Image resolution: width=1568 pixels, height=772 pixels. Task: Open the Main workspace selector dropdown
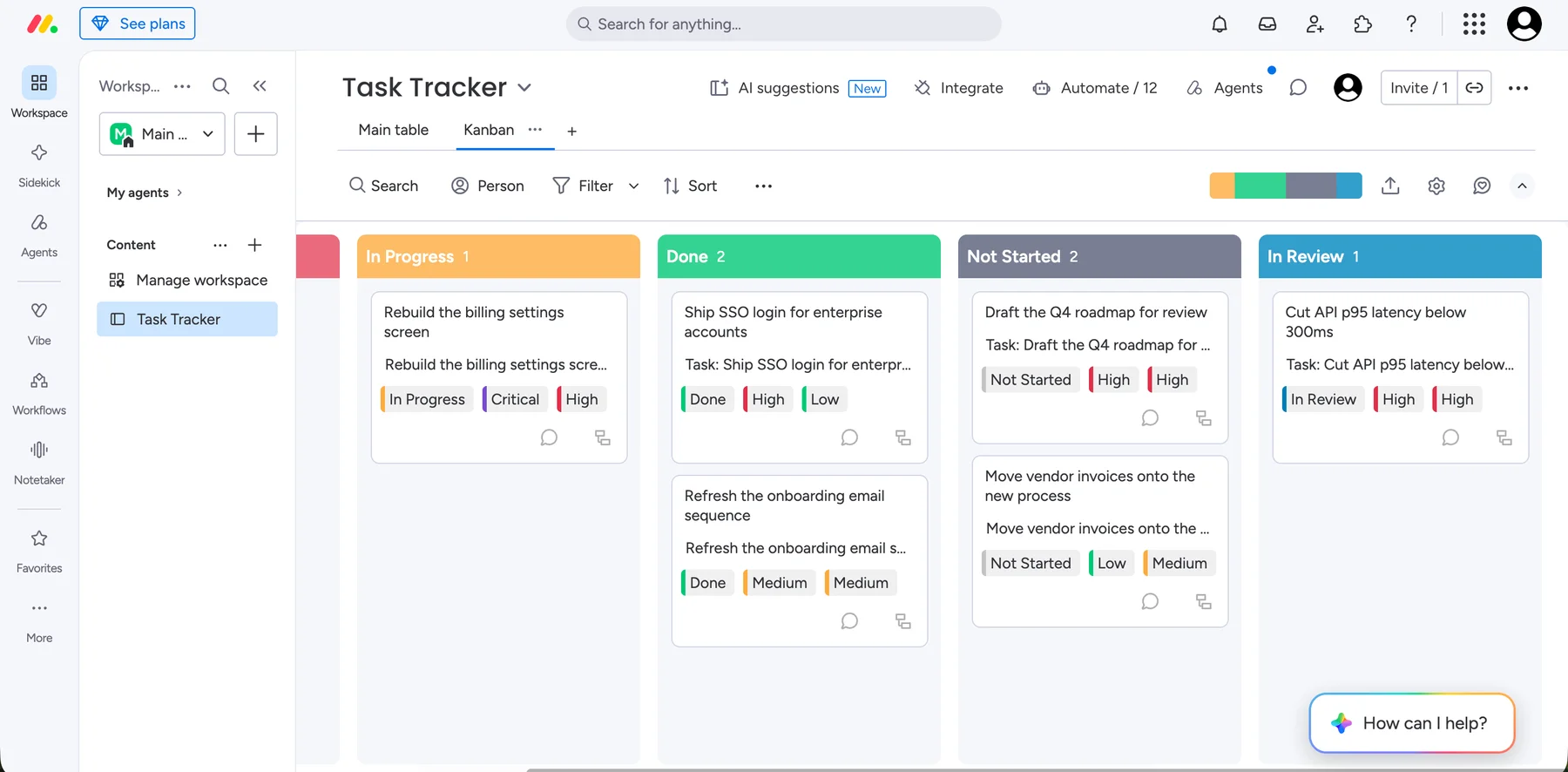pos(162,134)
